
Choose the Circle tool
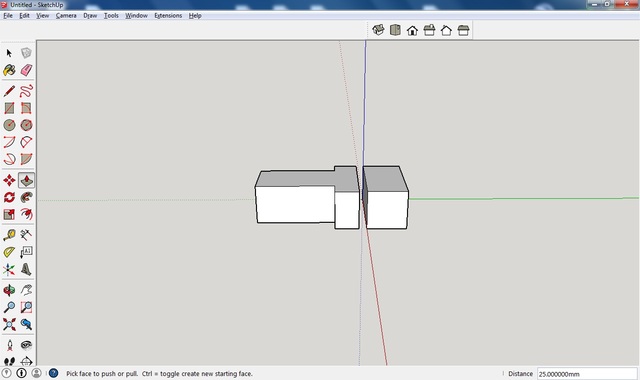click(x=9, y=125)
